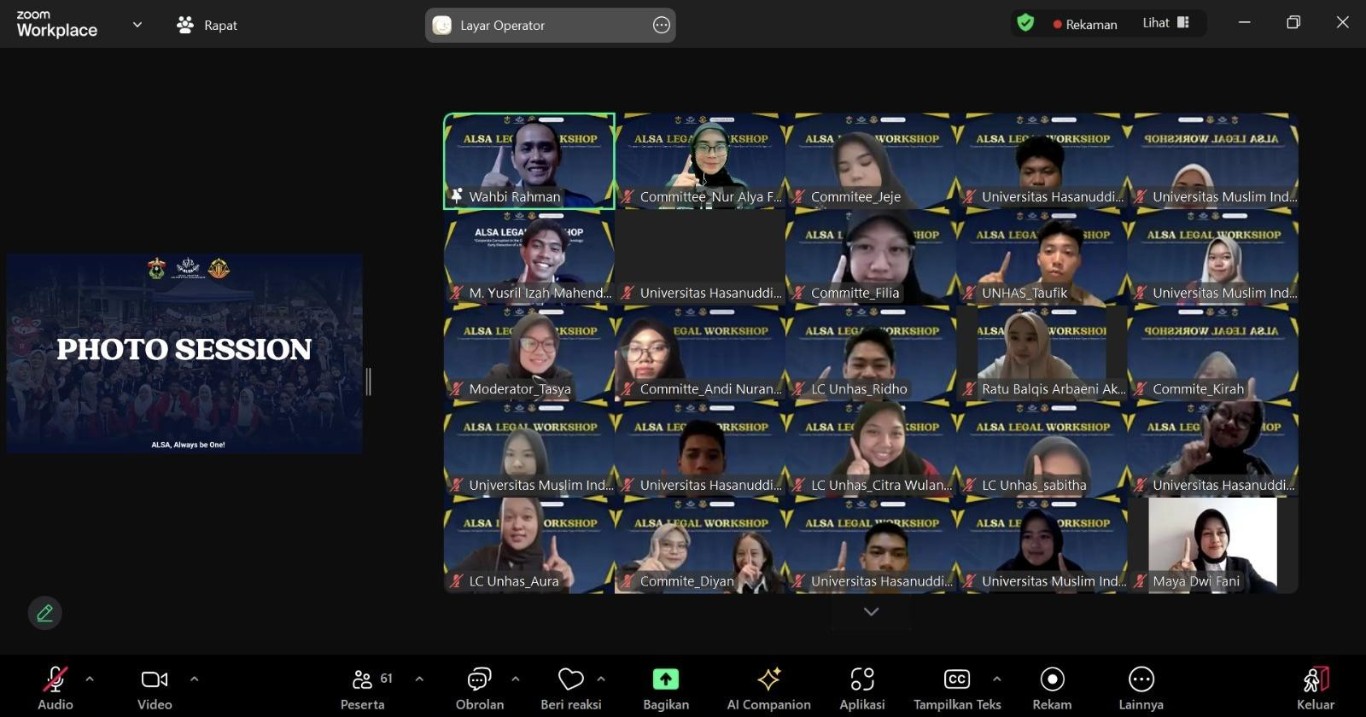Open the Lihat view layout menu

[x=1166, y=23]
